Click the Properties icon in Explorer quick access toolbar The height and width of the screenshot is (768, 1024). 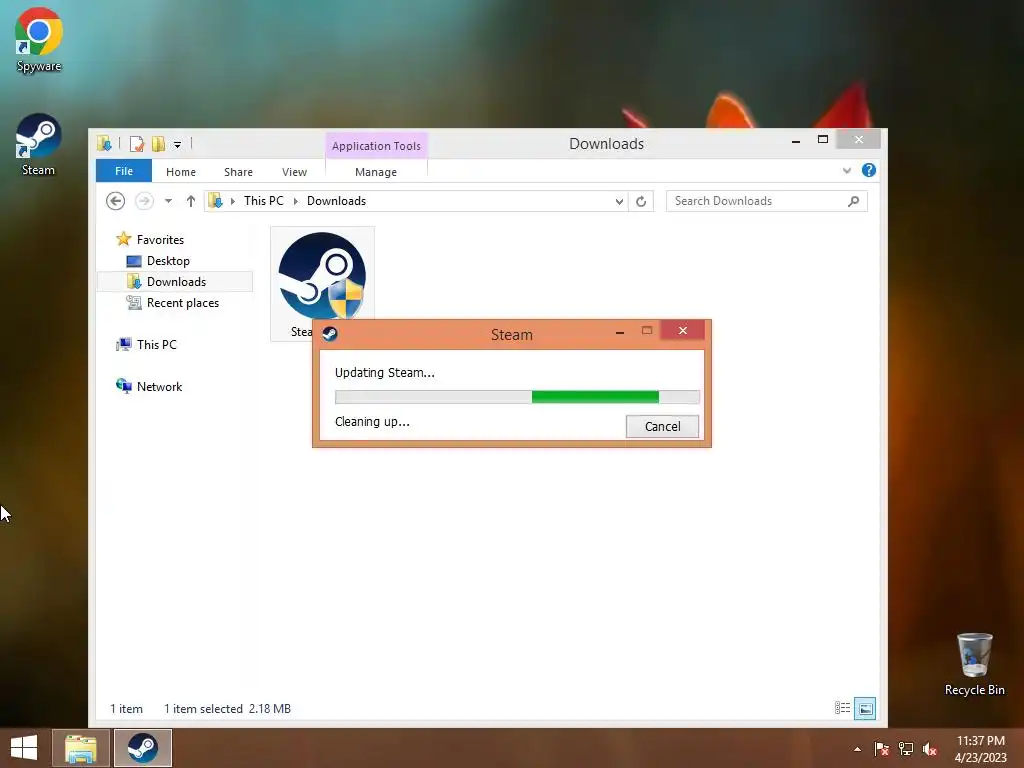point(136,144)
